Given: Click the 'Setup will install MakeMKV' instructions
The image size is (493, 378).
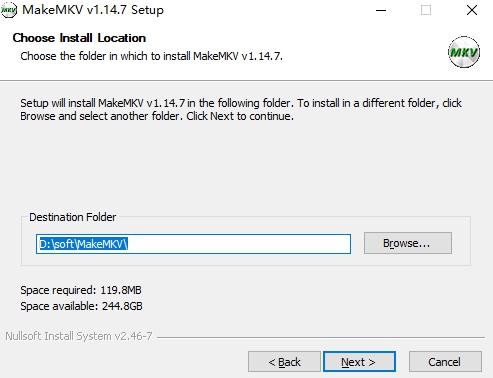Looking at the screenshot, I should tap(241, 109).
